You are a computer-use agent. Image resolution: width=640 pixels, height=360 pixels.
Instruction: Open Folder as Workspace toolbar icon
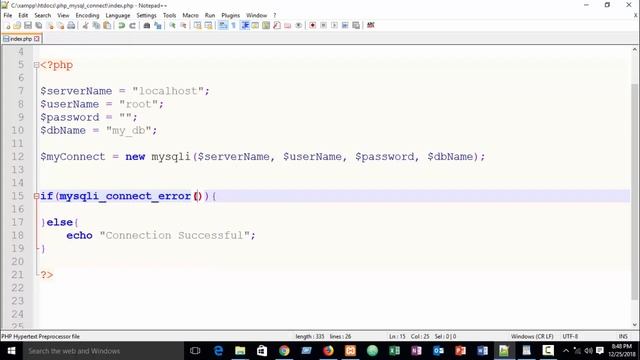[x=288, y=26]
